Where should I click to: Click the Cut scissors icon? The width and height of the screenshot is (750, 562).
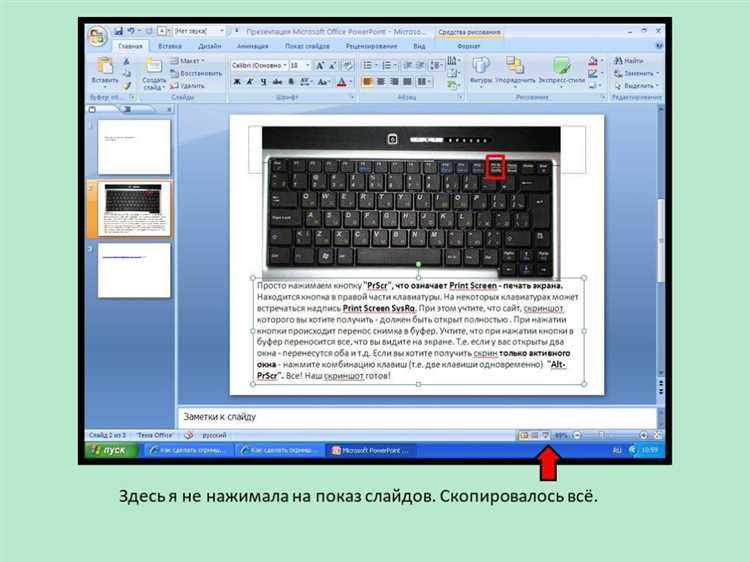126,61
